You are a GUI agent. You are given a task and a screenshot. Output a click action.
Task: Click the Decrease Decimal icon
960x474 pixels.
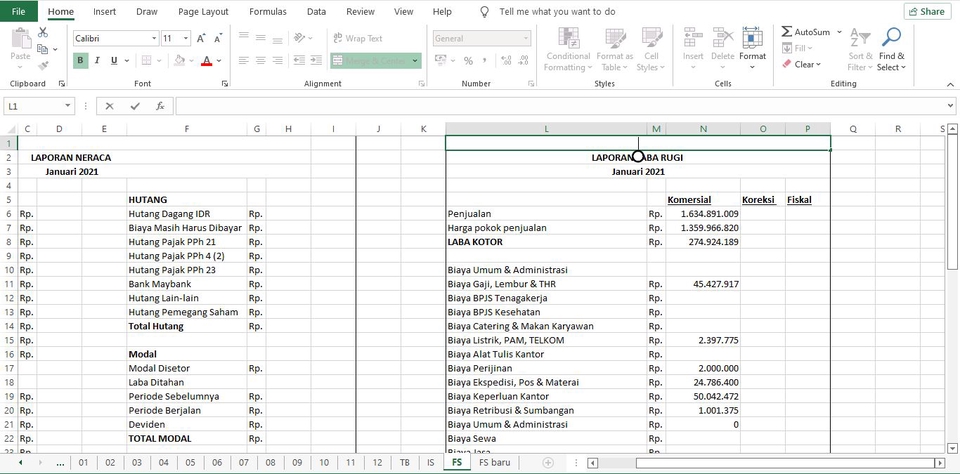[x=523, y=61]
